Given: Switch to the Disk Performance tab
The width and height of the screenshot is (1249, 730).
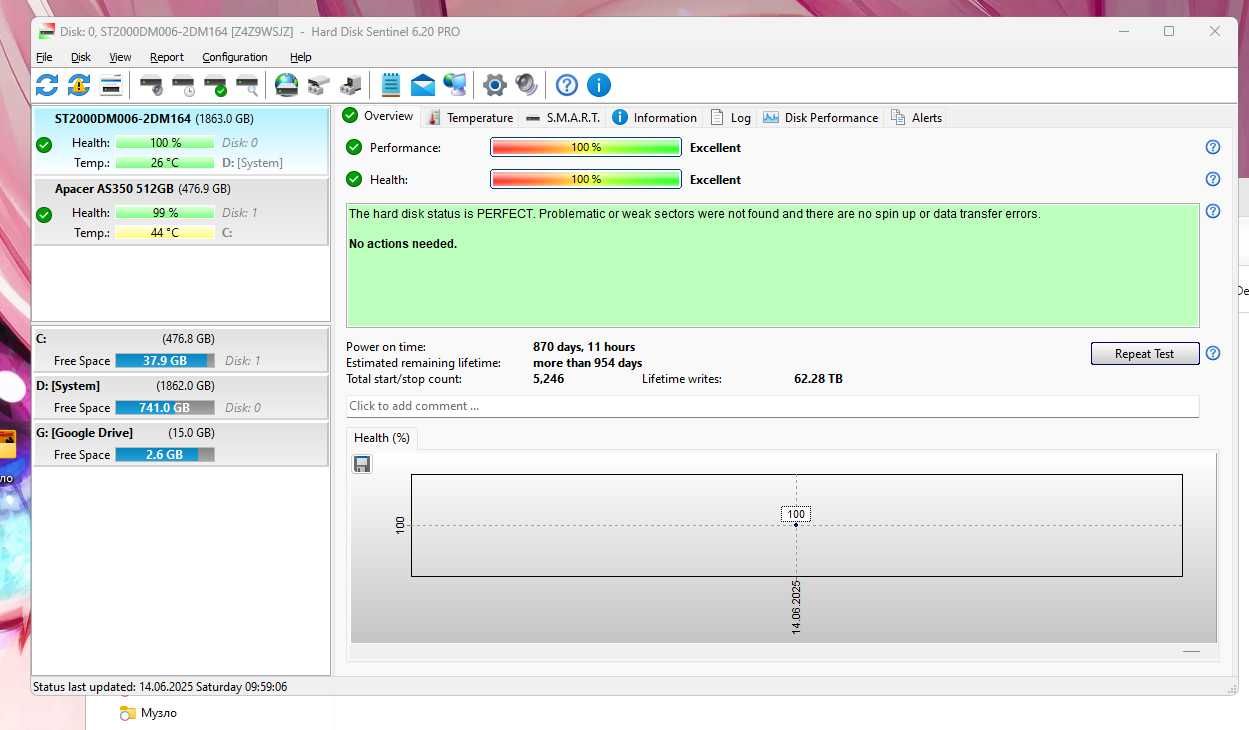Looking at the screenshot, I should tap(820, 117).
